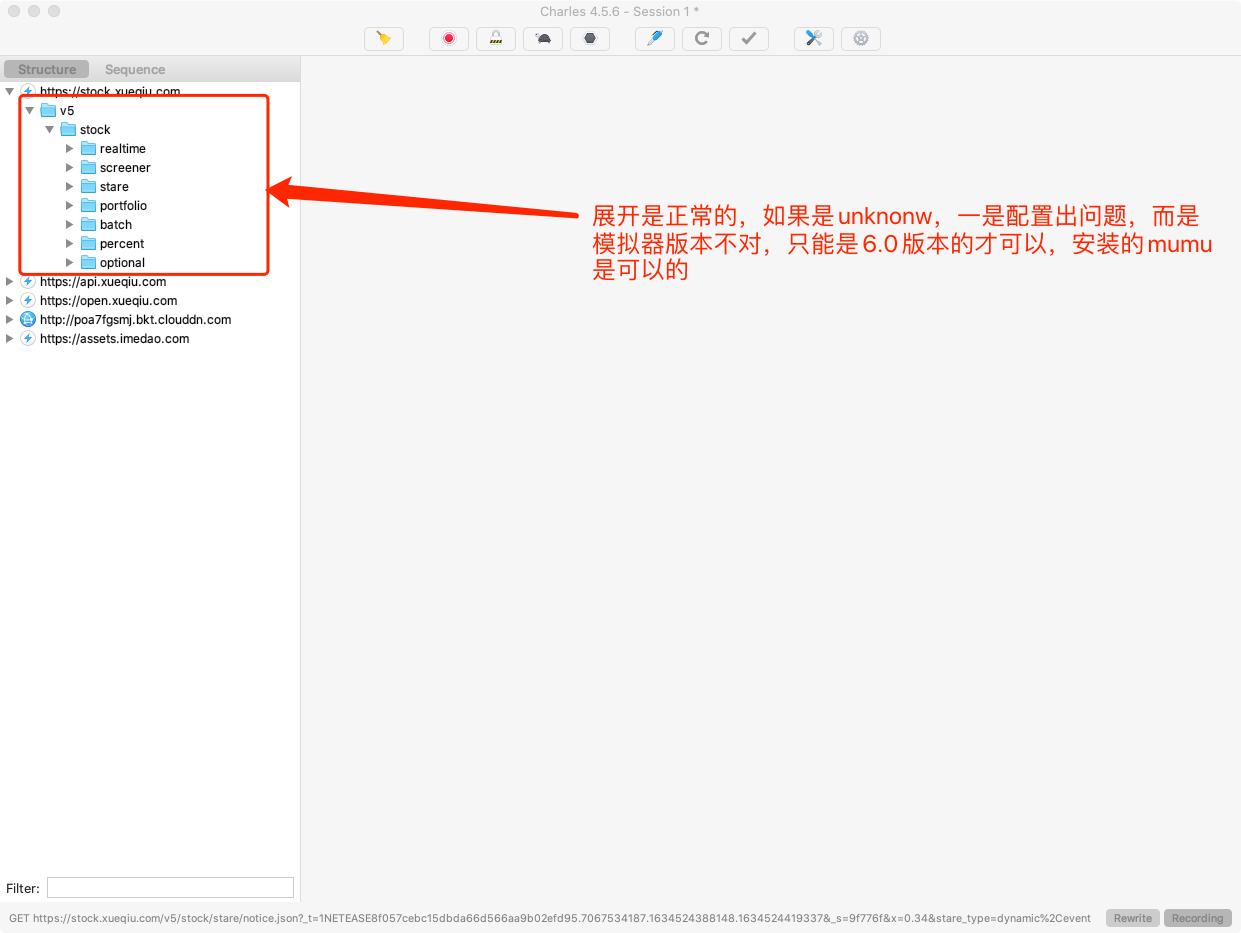The image size is (1241, 933).
Task: Expand the poa7fgsmj.bkt.clouddn.com host
Action: tap(10, 319)
